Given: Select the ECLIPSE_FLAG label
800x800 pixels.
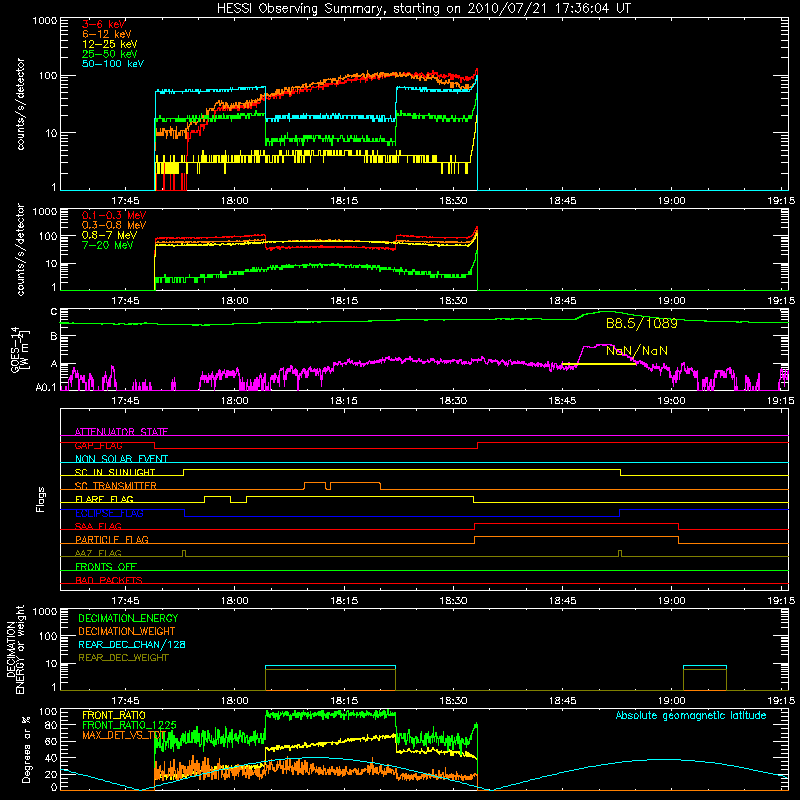Looking at the screenshot, I should (x=109, y=513).
